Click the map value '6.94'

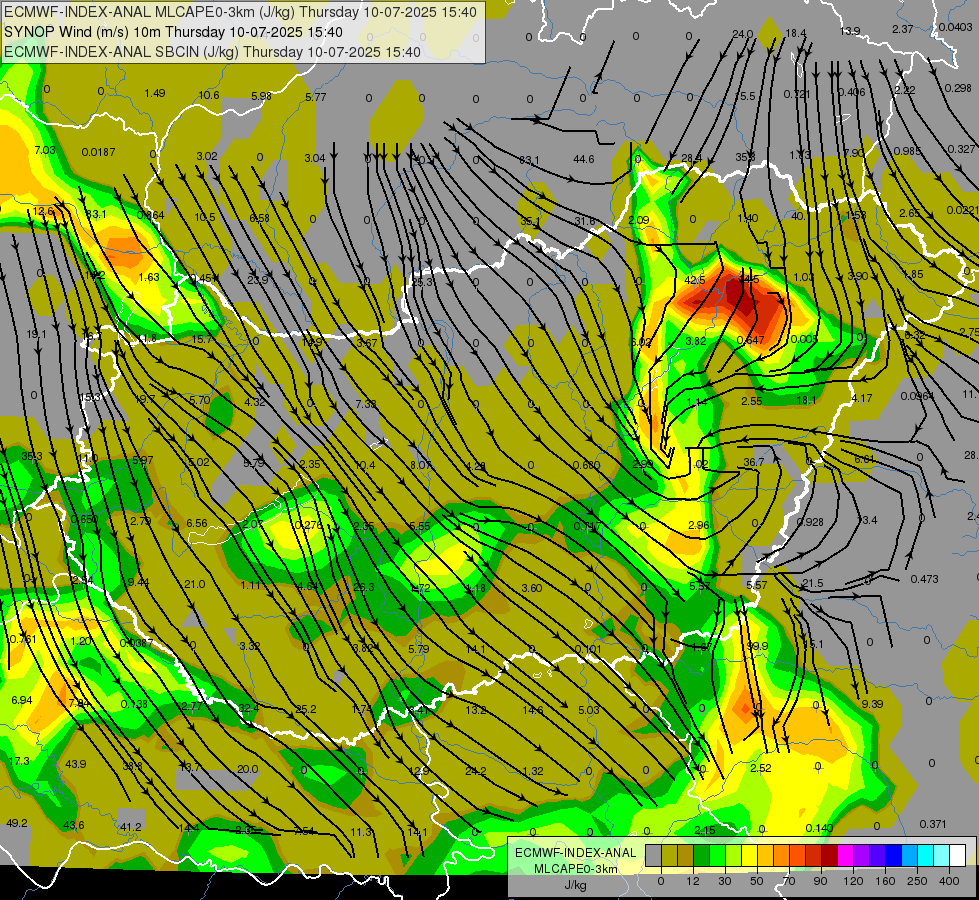tap(21, 700)
